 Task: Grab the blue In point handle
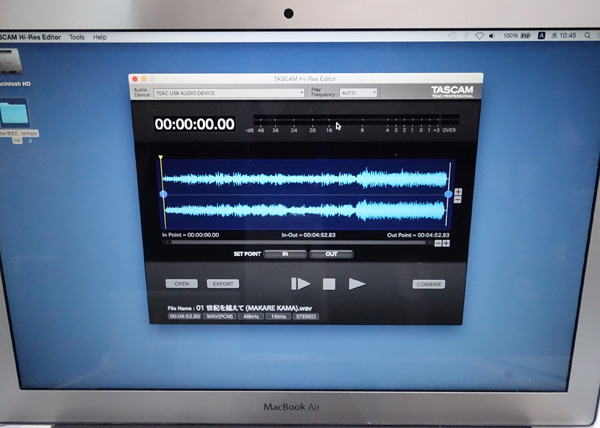click(x=163, y=194)
